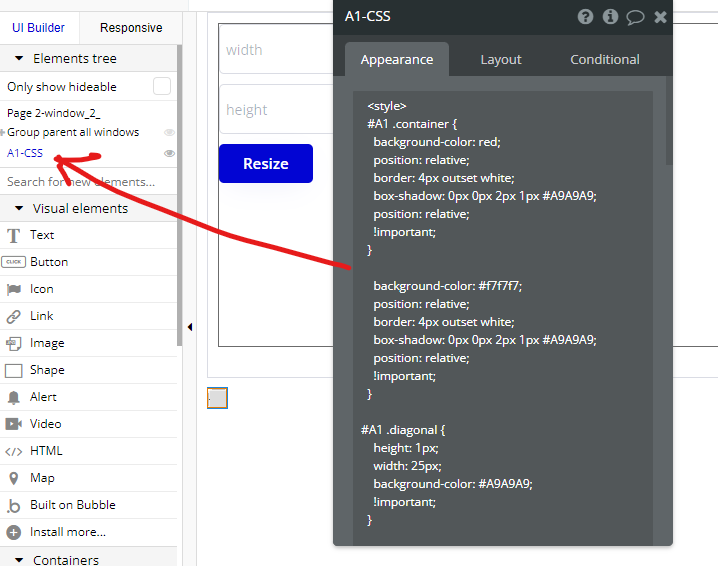Click the Text label in Visual elements
This screenshot has width=718, height=566.
pyautogui.click(x=42, y=235)
